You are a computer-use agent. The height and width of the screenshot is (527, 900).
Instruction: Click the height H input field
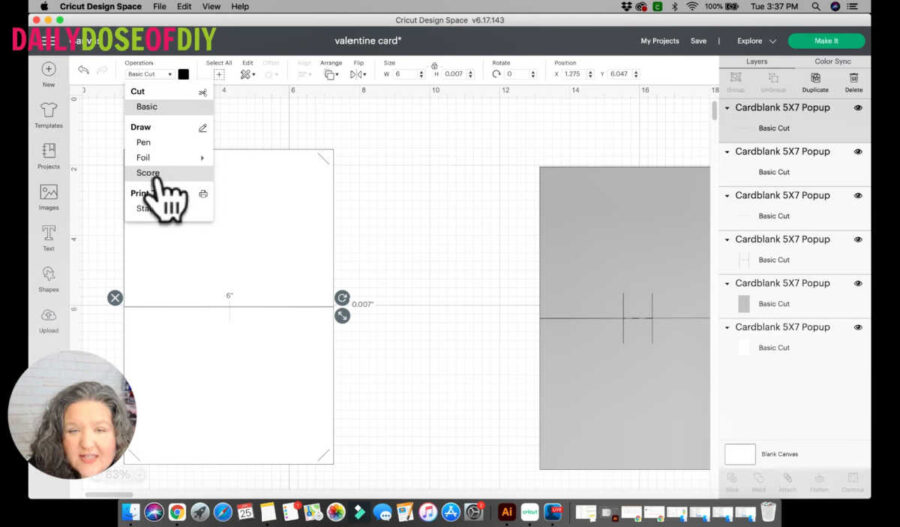(x=453, y=75)
